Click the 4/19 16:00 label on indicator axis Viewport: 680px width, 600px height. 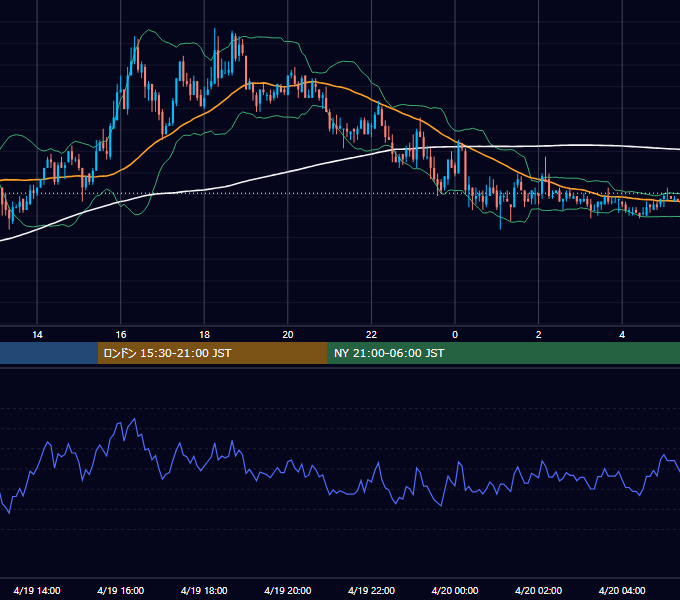tap(121, 590)
